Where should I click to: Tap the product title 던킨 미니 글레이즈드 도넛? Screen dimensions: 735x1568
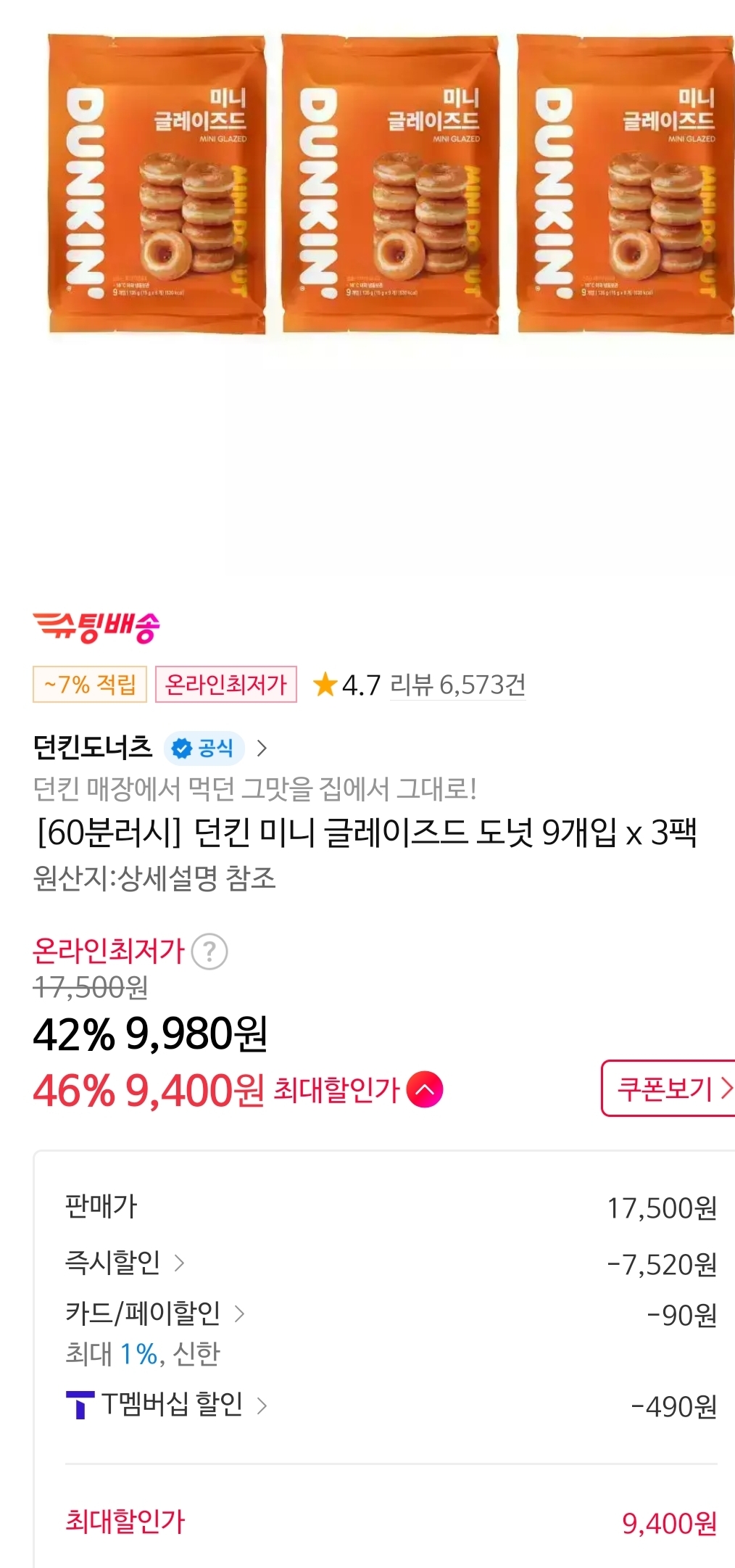click(367, 833)
